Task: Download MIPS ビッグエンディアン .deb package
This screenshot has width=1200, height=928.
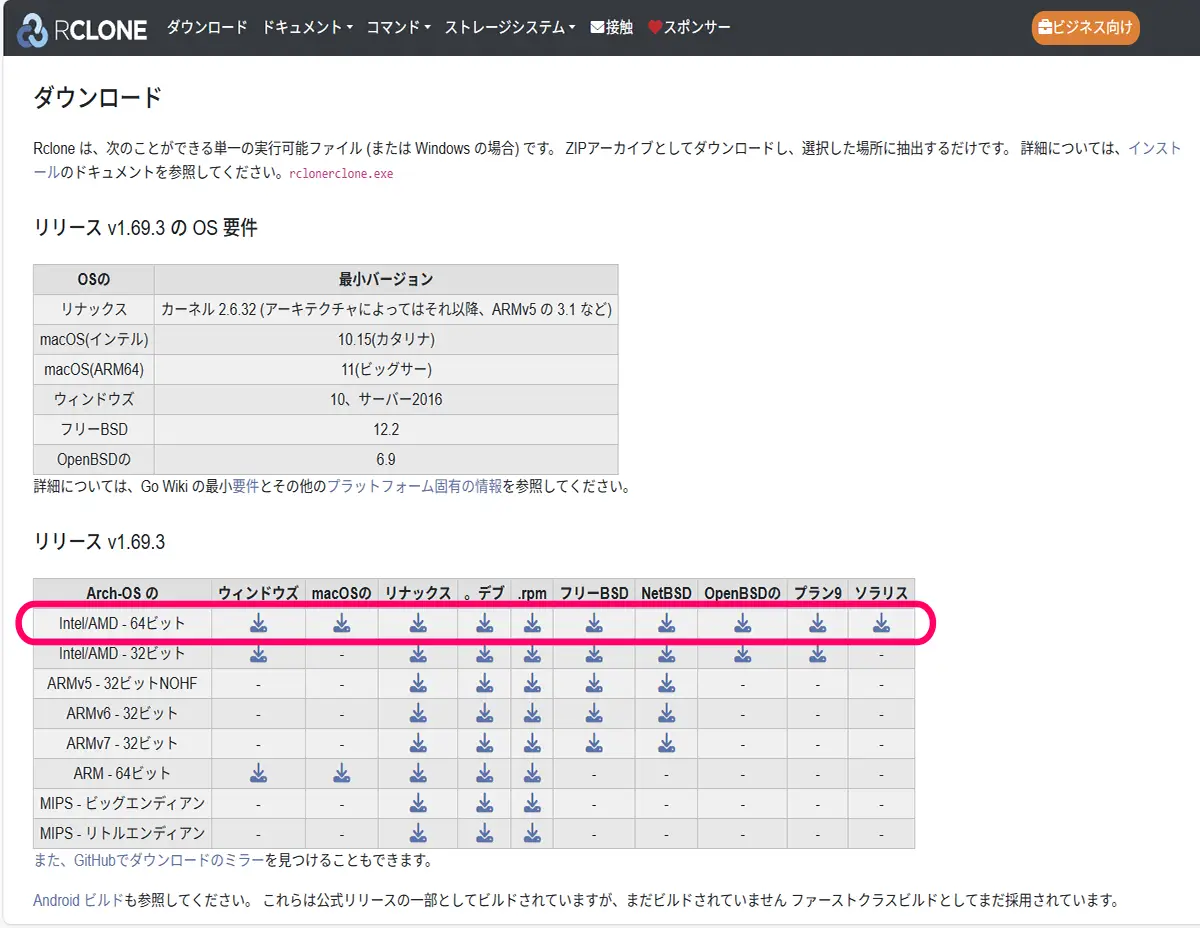Action: tap(485, 804)
